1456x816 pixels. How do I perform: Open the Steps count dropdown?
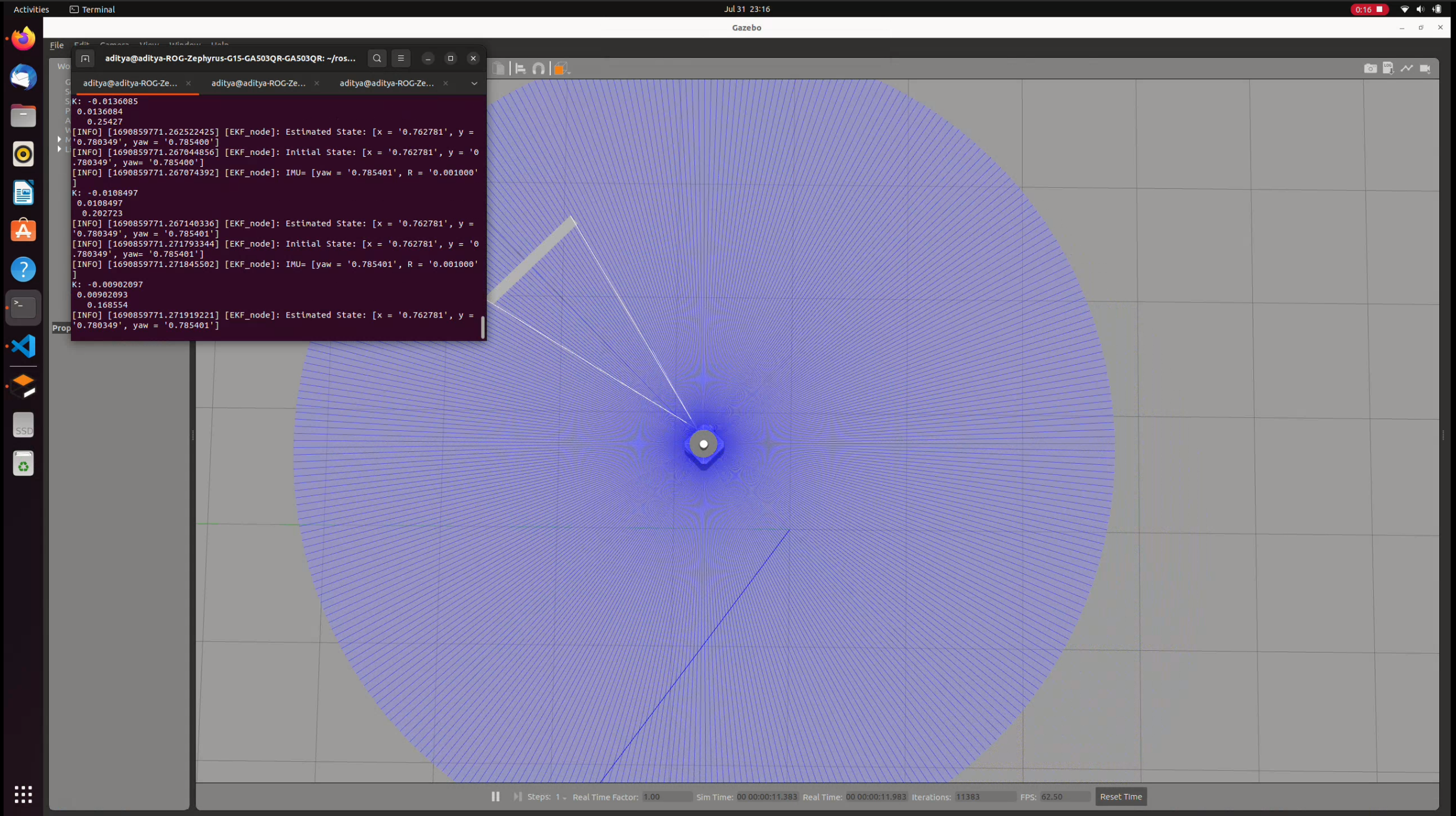pyautogui.click(x=561, y=797)
